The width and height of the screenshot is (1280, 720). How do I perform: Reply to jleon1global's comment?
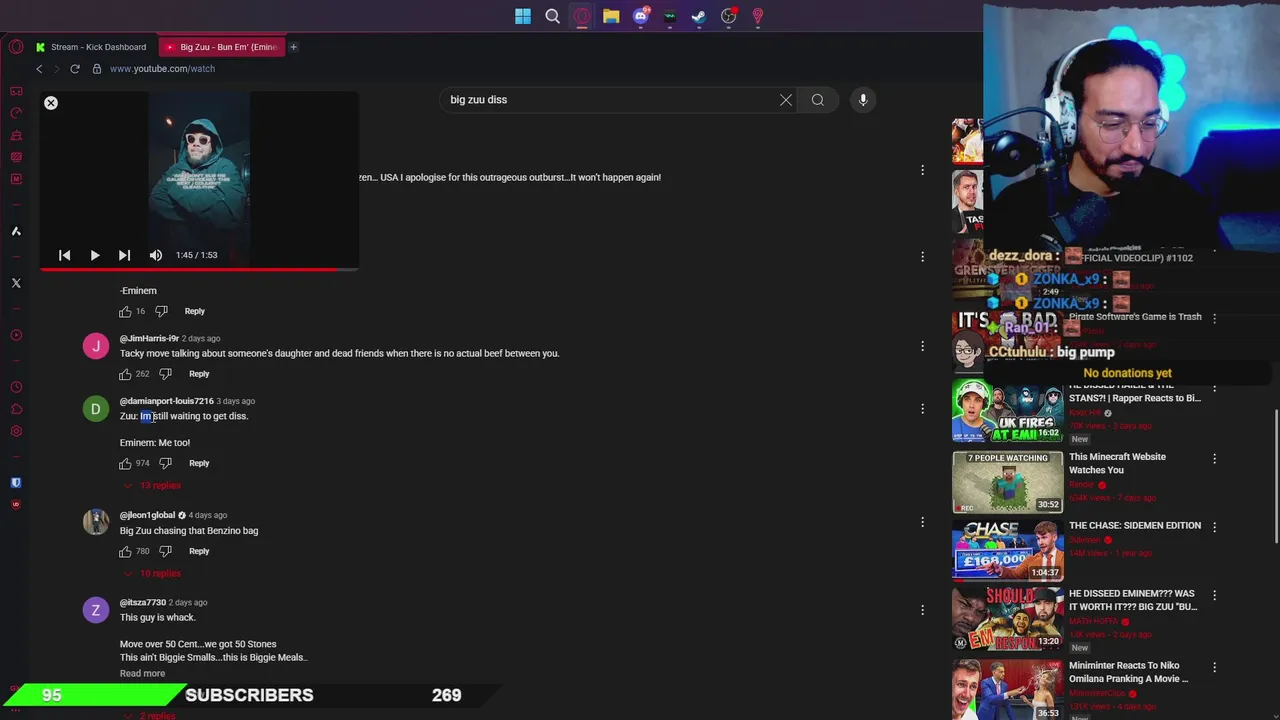[x=199, y=551]
